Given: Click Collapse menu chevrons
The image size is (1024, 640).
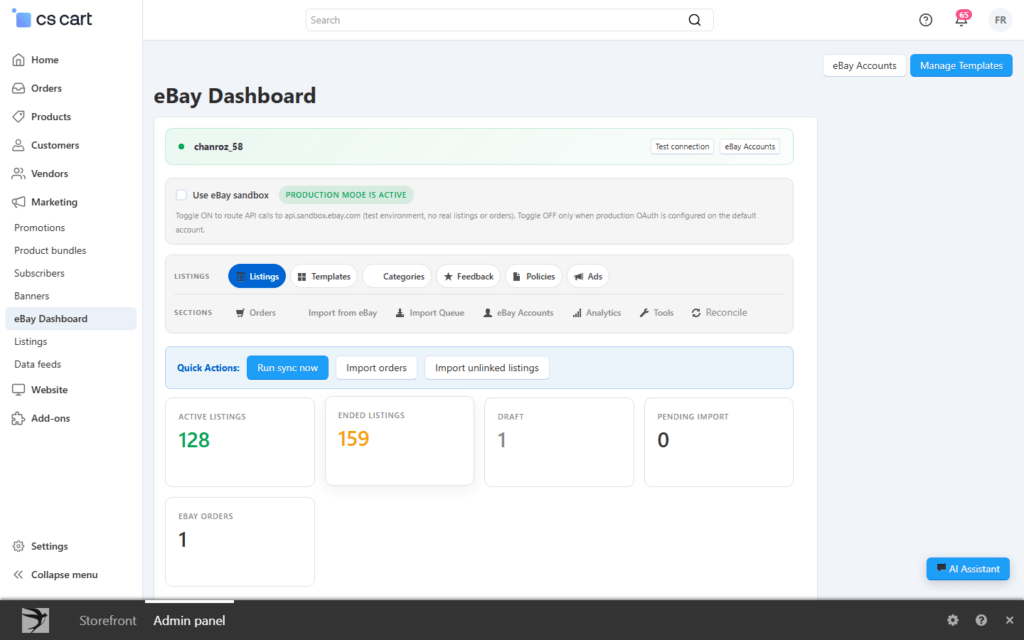Looking at the screenshot, I should tap(18, 575).
